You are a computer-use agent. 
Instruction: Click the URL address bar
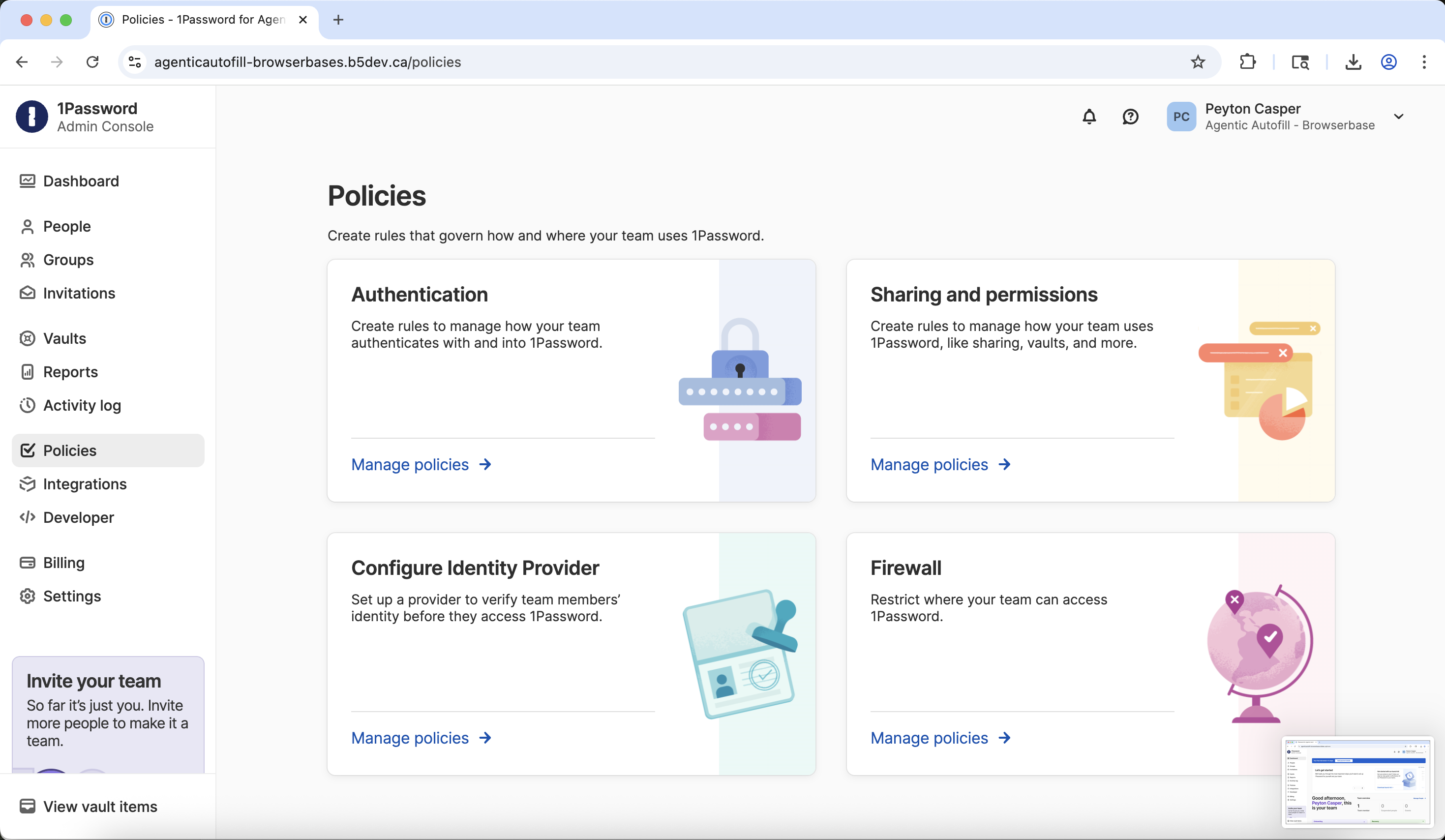tap(631, 62)
